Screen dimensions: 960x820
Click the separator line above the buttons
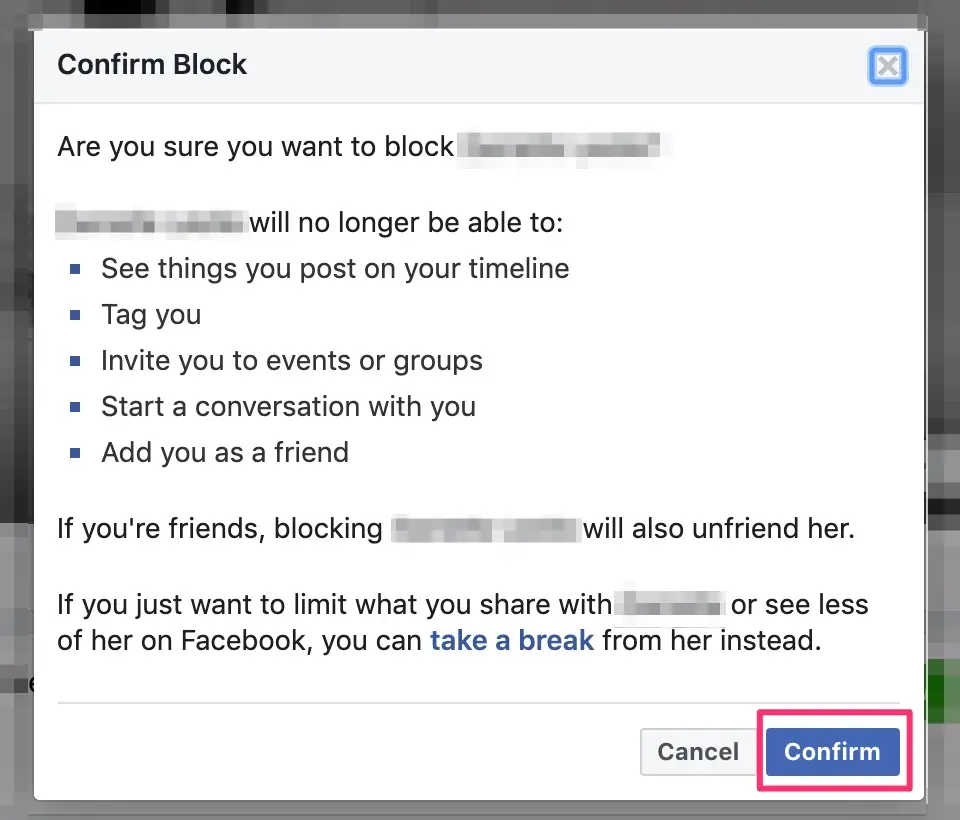pyautogui.click(x=480, y=702)
